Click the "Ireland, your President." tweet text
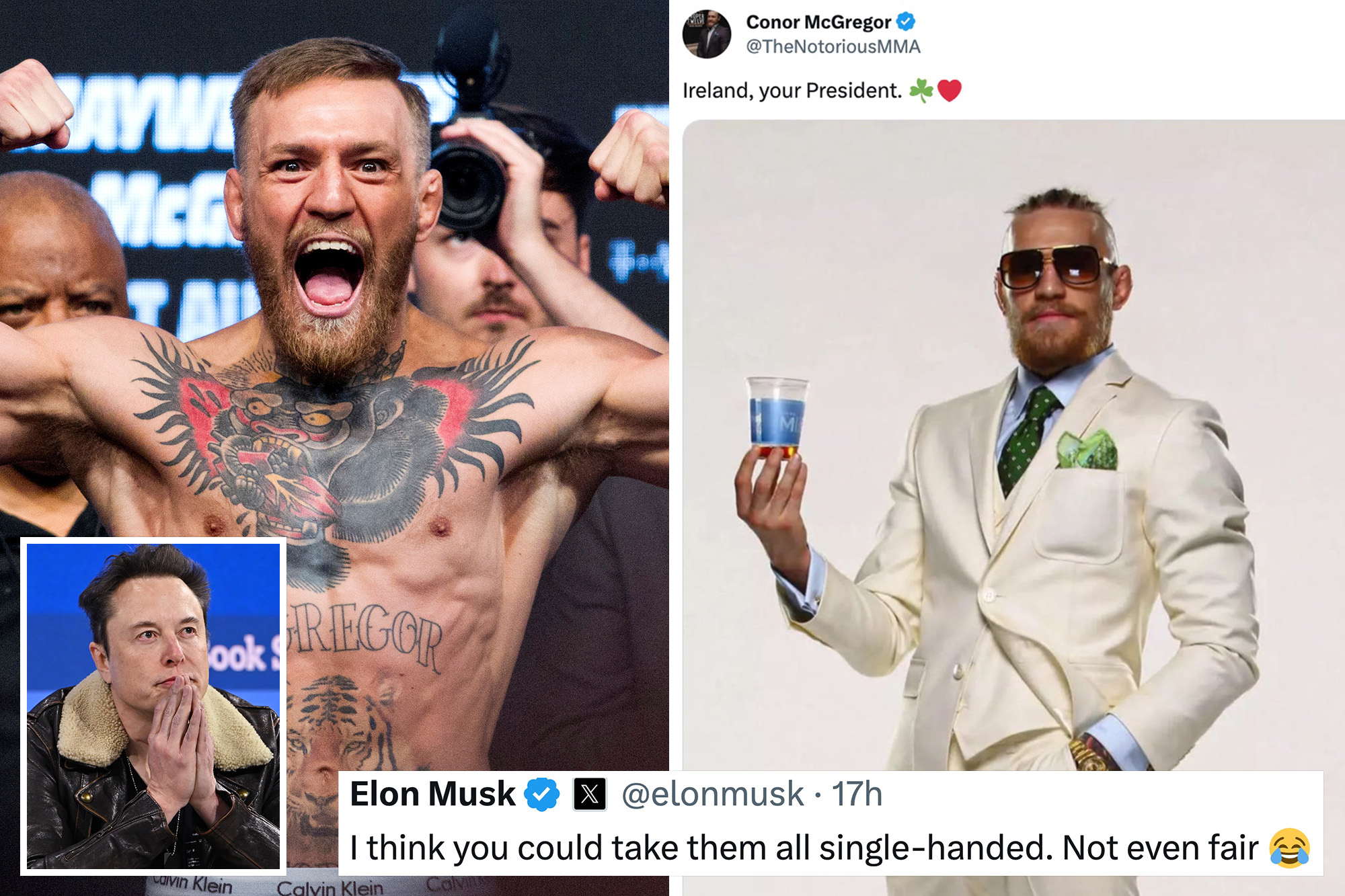Screen dimensions: 1345x896 click(792, 91)
